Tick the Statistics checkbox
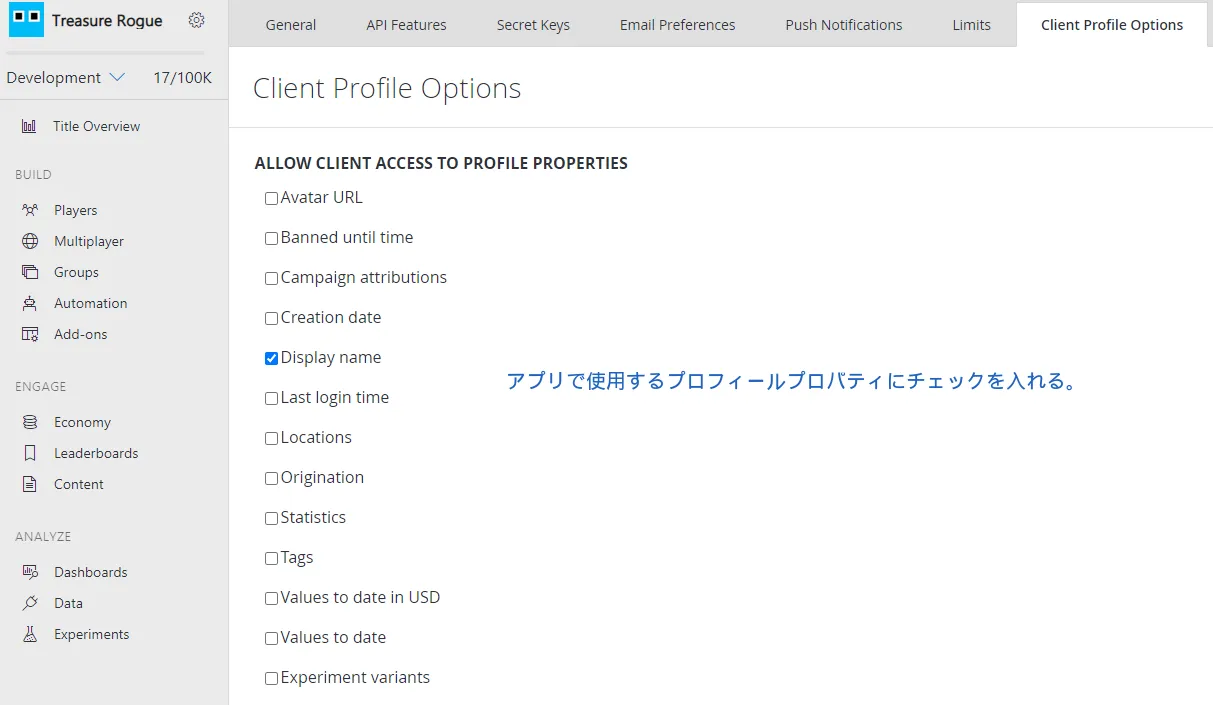 (271, 518)
